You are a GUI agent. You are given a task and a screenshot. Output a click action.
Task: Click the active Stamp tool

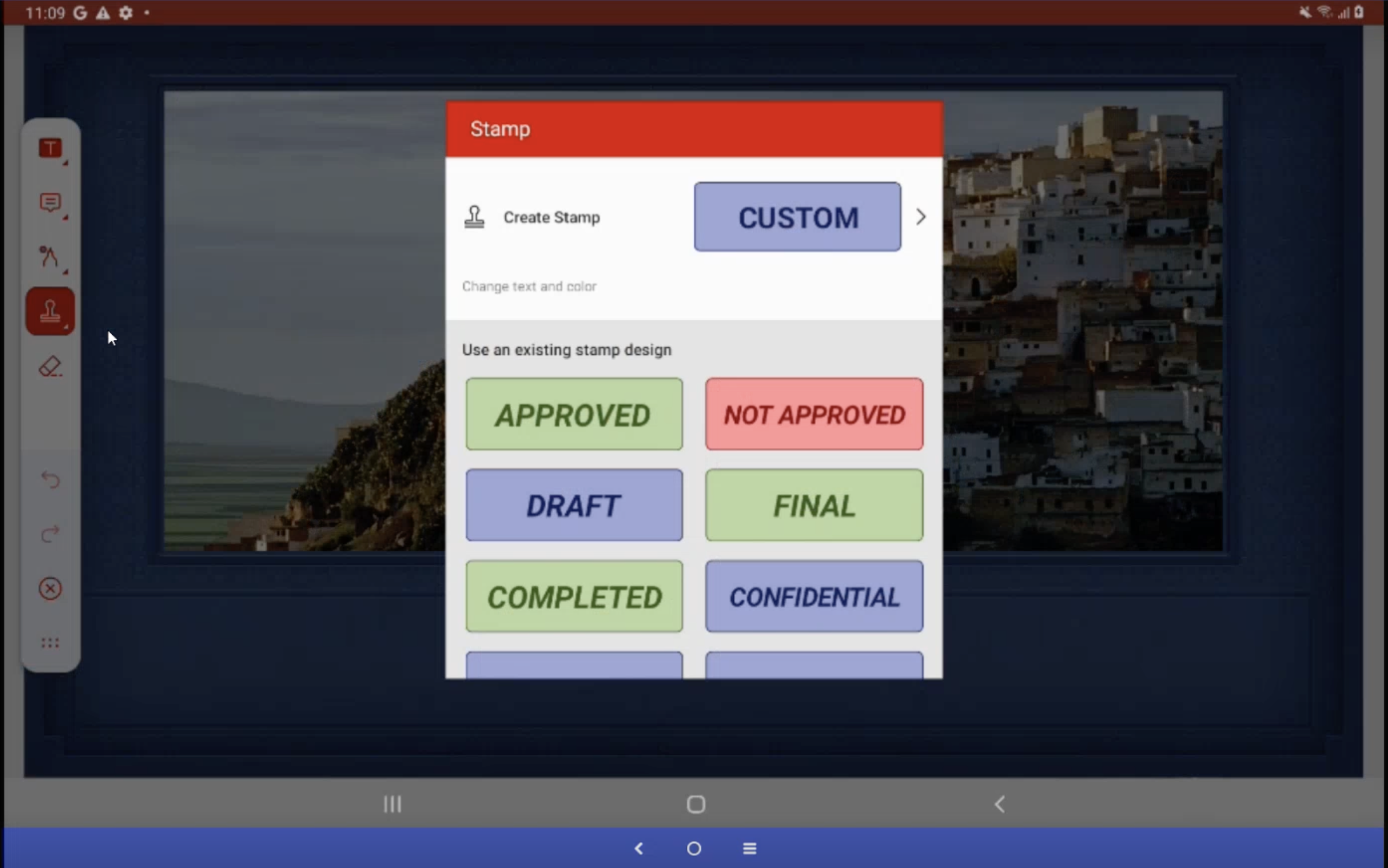[51, 311]
